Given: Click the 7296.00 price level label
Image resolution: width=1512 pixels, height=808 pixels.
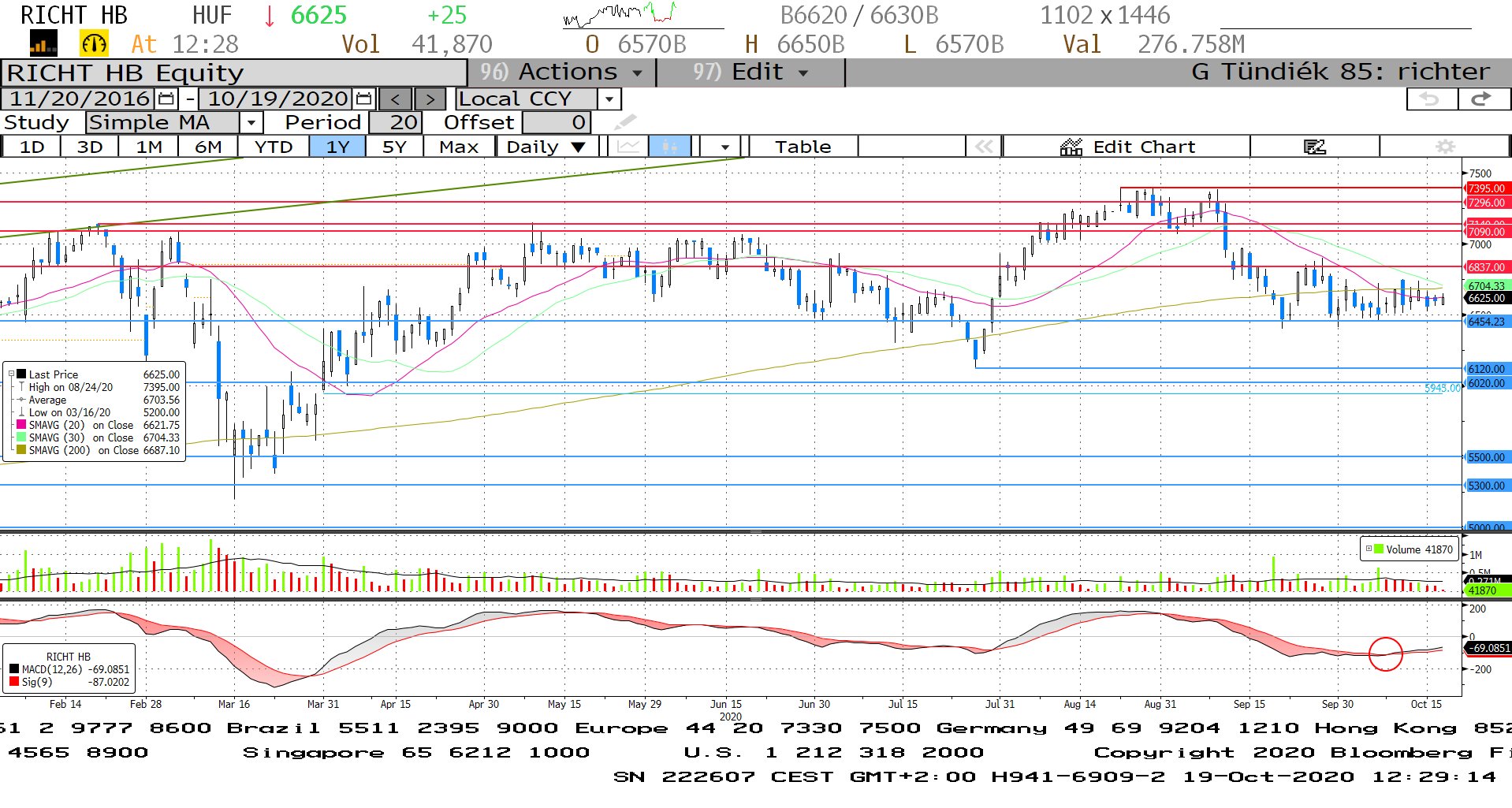Looking at the screenshot, I should pyautogui.click(x=1487, y=203).
